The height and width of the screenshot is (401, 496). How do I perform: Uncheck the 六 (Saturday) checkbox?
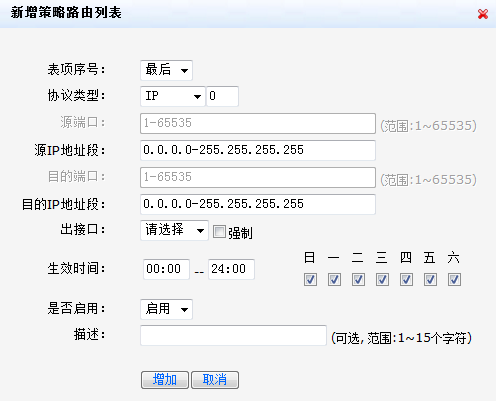[x=454, y=280]
